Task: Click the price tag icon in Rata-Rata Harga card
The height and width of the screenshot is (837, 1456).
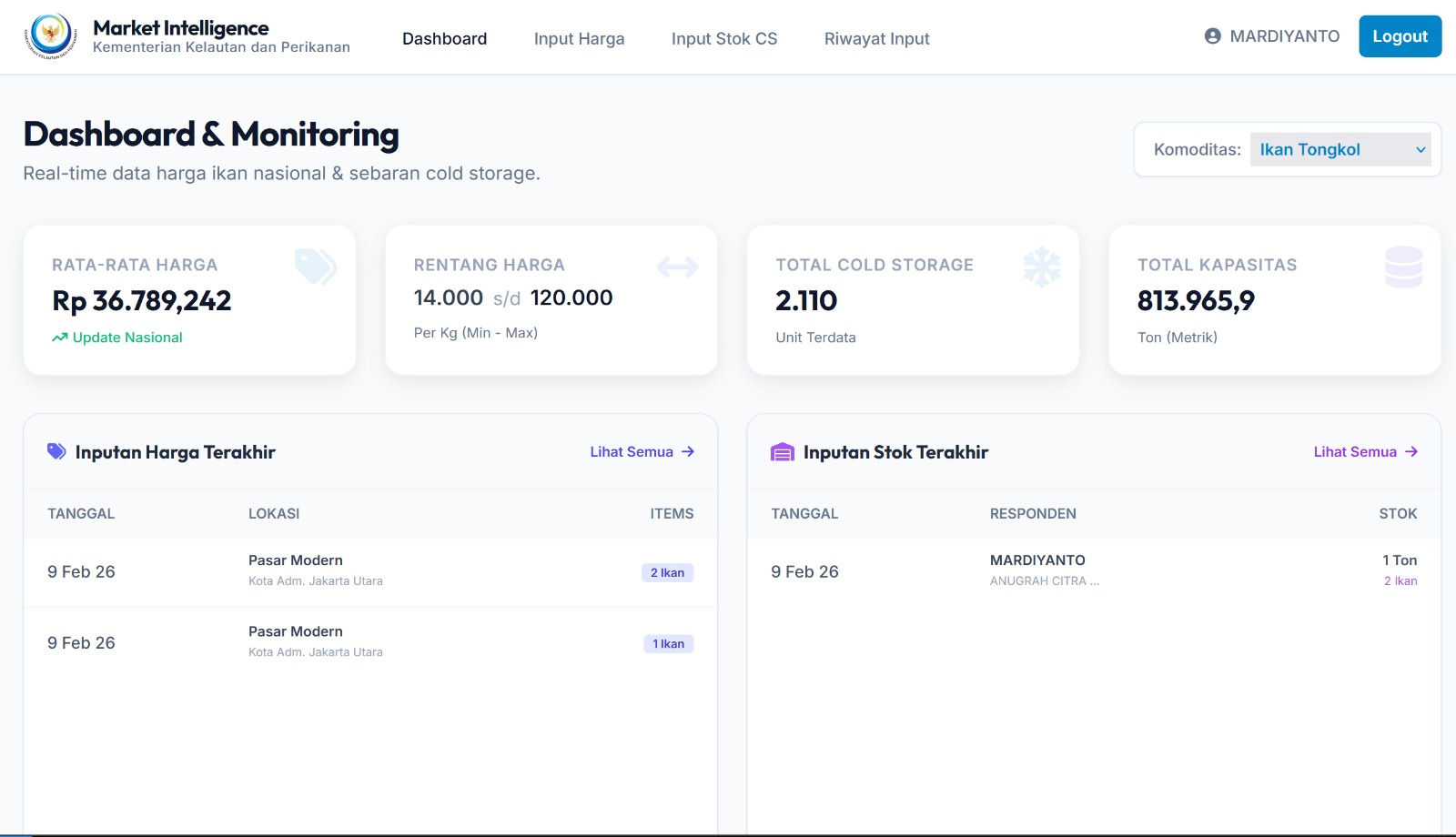Action: tap(316, 267)
